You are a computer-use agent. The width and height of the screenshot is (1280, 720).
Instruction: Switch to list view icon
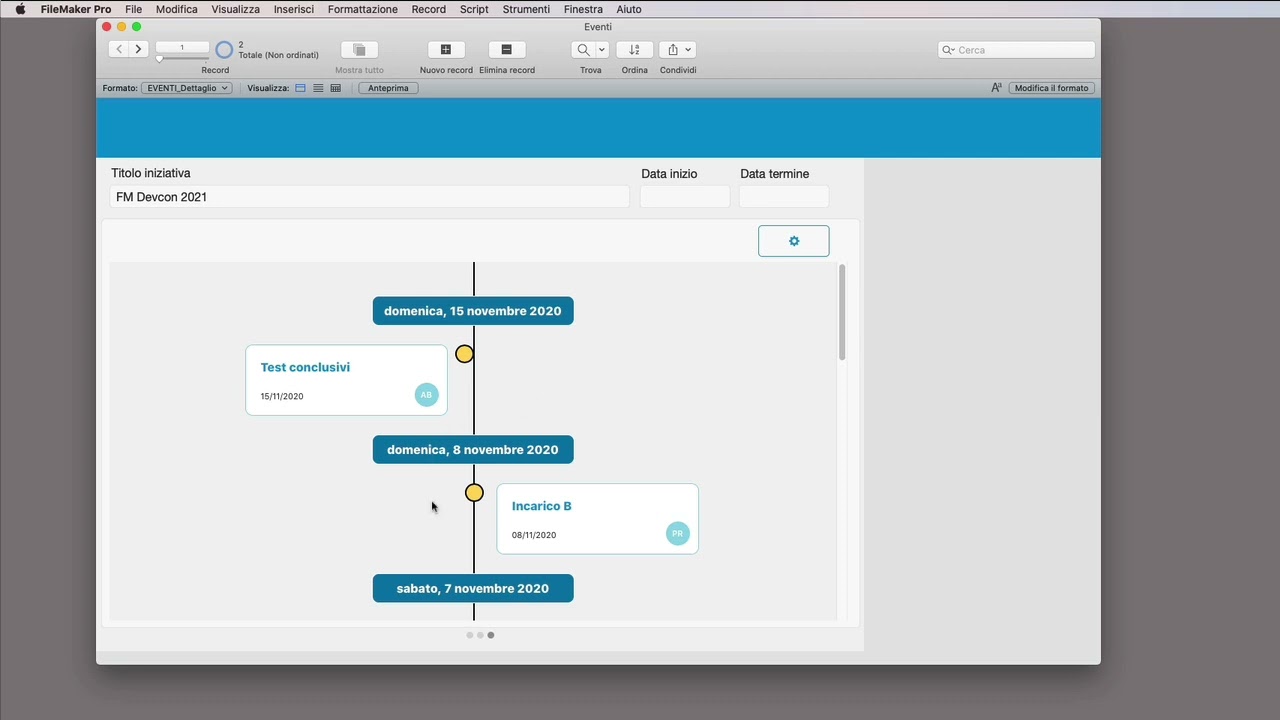pyautogui.click(x=318, y=88)
